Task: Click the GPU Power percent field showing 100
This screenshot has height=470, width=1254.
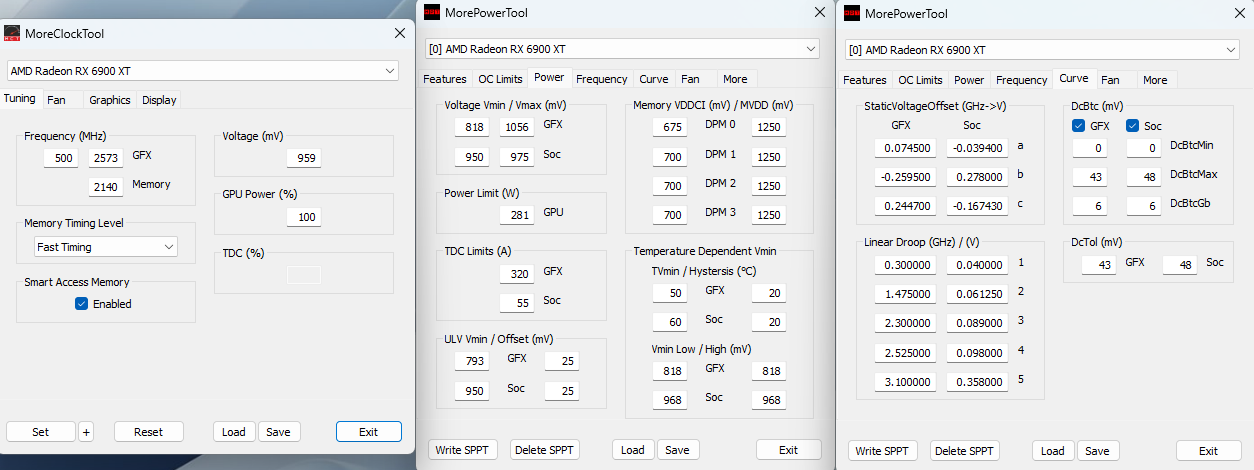Action: [304, 217]
